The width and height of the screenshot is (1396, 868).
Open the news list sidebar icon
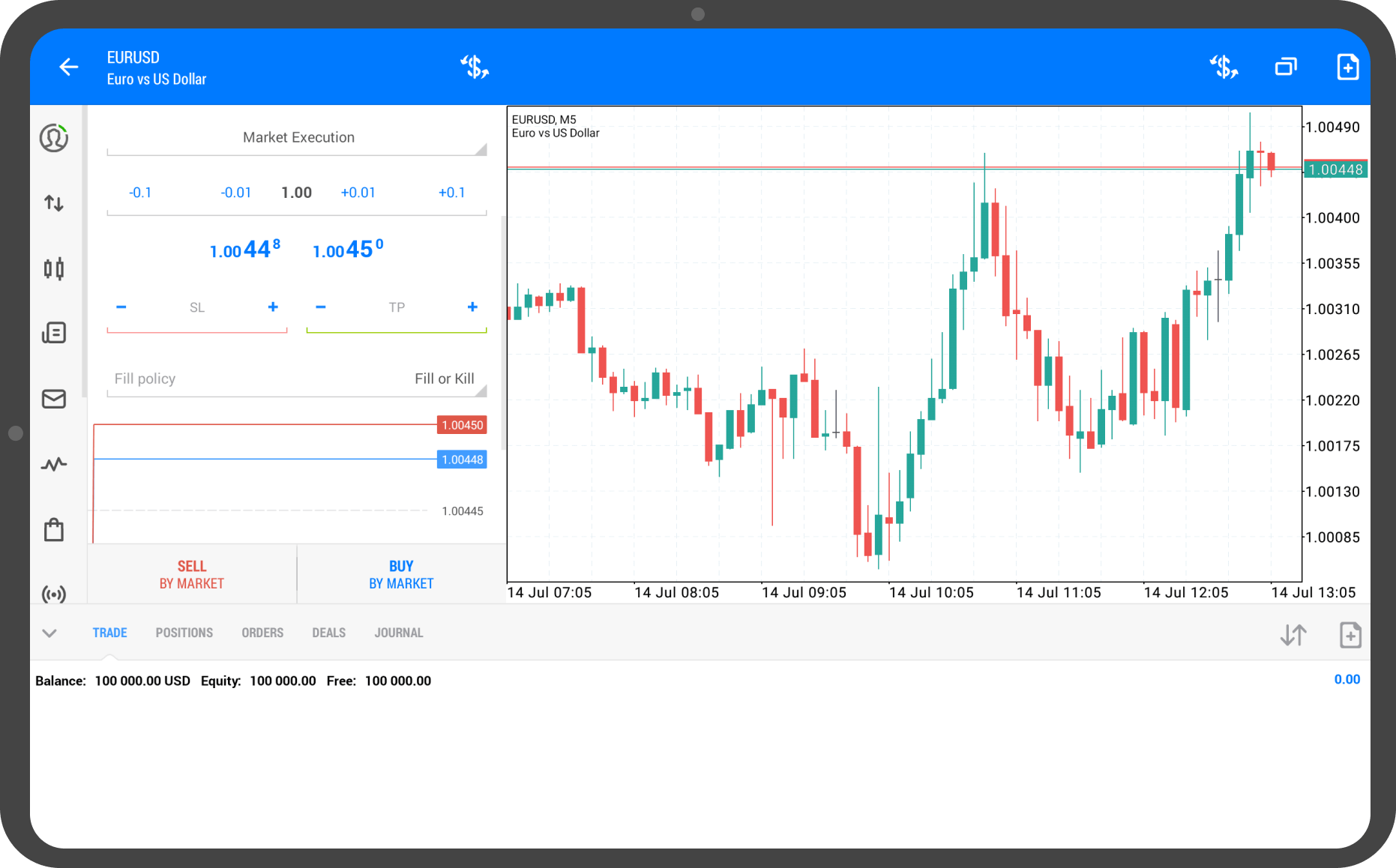tap(54, 333)
